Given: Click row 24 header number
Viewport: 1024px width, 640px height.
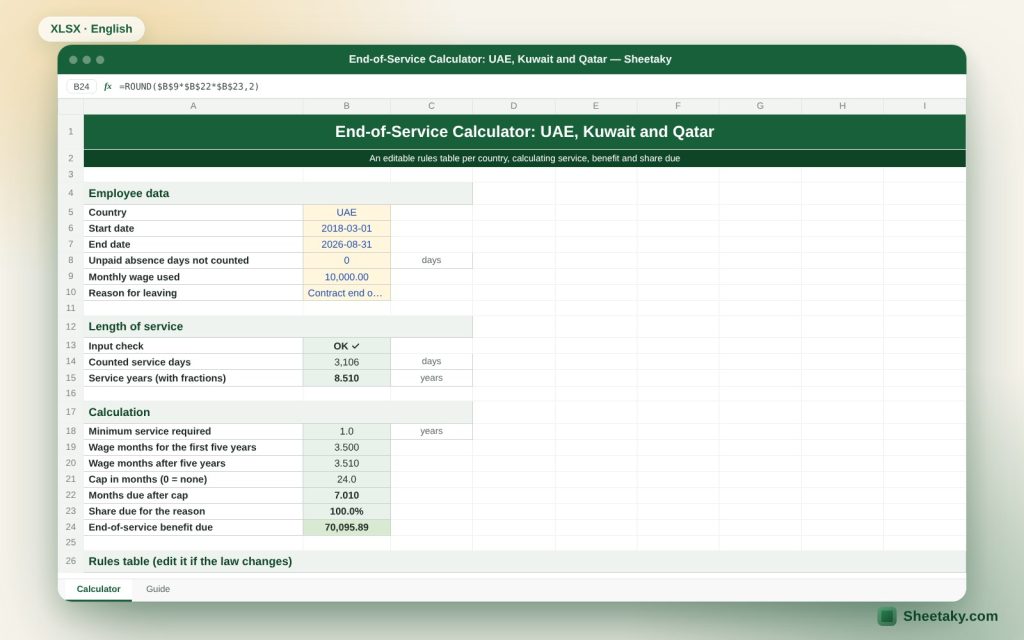Looking at the screenshot, I should [71, 527].
